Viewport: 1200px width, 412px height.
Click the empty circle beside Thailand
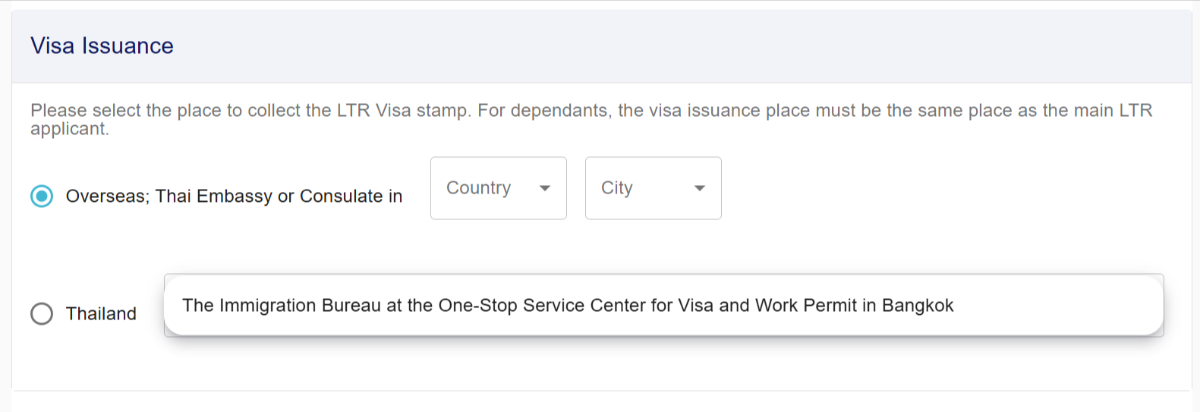[42, 314]
